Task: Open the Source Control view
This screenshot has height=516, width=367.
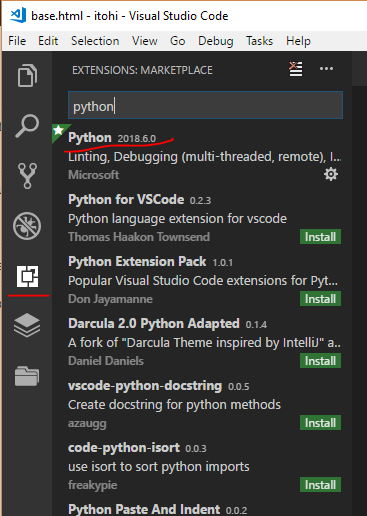Action: tap(27, 176)
